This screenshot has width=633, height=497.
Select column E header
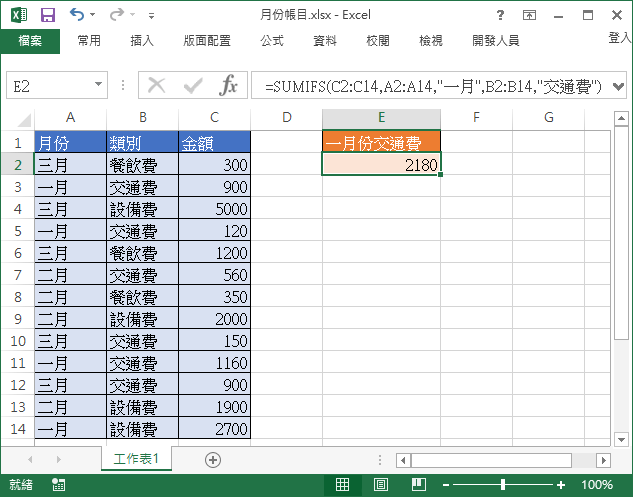[381, 117]
